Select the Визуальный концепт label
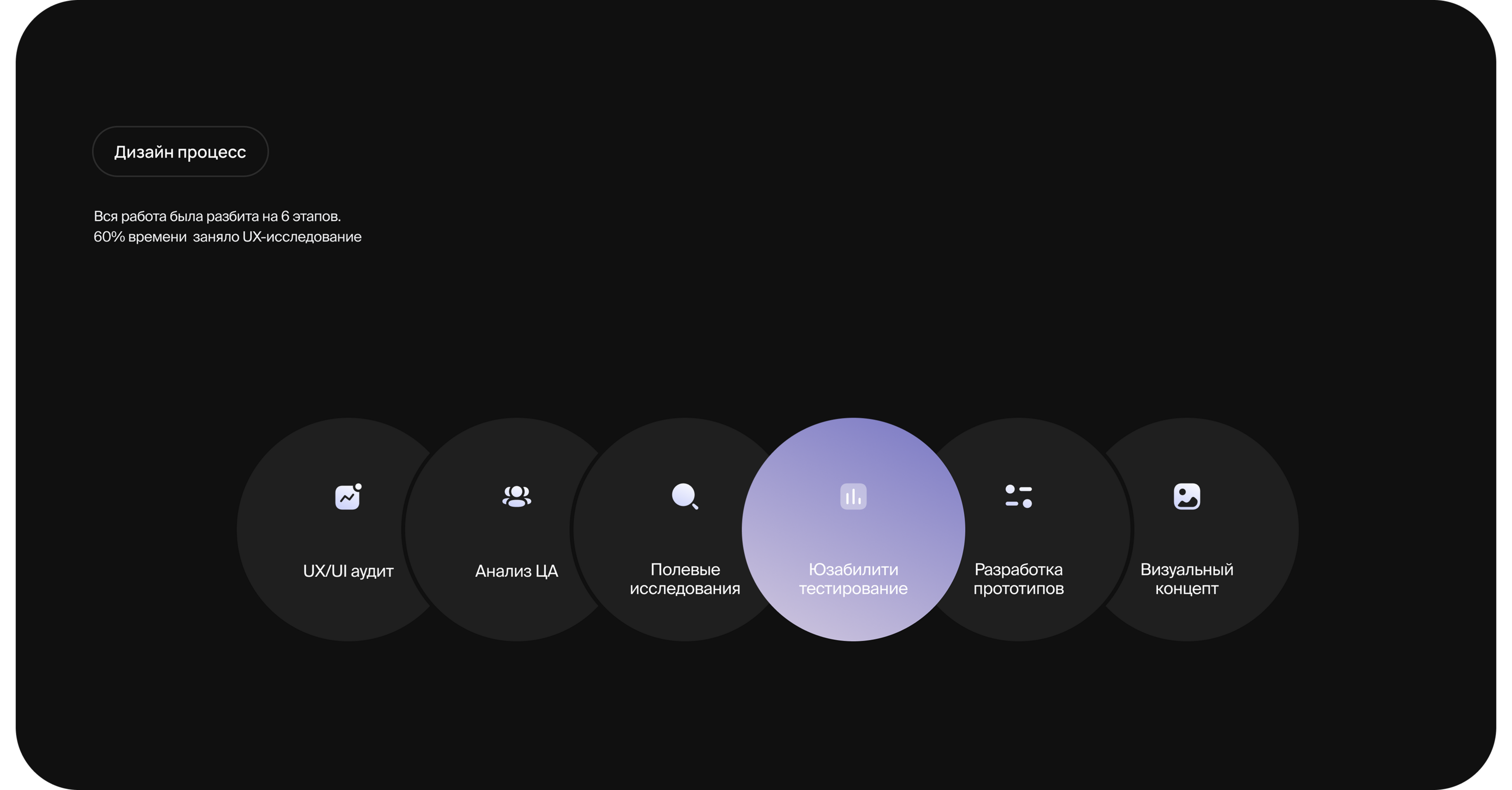This screenshot has height=790, width=1512. [x=1187, y=579]
